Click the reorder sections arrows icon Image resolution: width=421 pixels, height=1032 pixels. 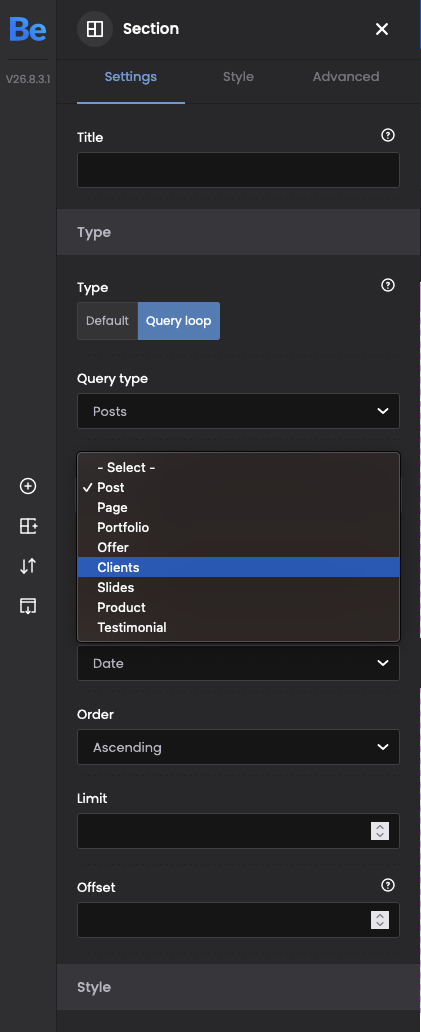[28, 566]
